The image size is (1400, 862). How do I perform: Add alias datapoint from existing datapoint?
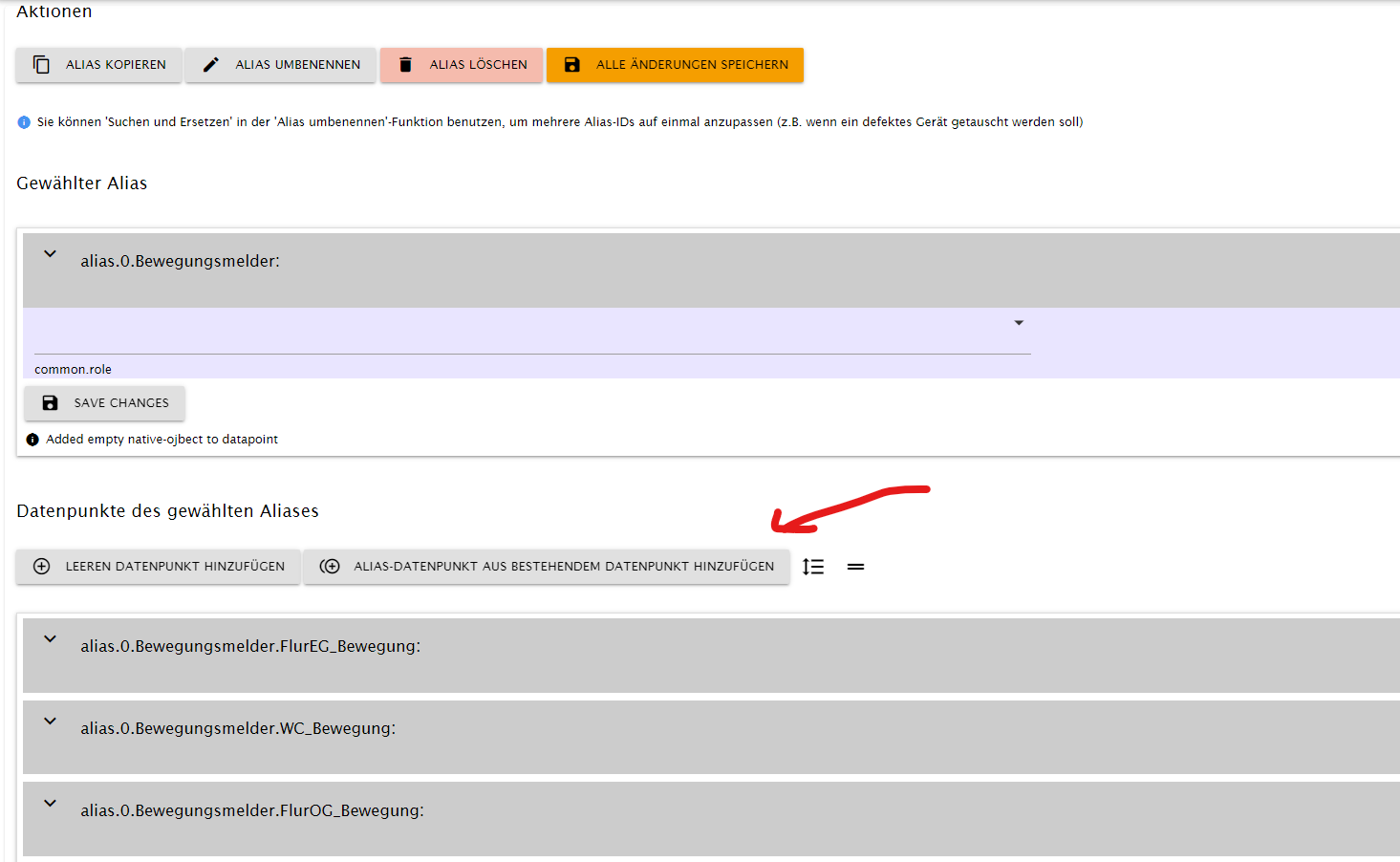point(547,567)
